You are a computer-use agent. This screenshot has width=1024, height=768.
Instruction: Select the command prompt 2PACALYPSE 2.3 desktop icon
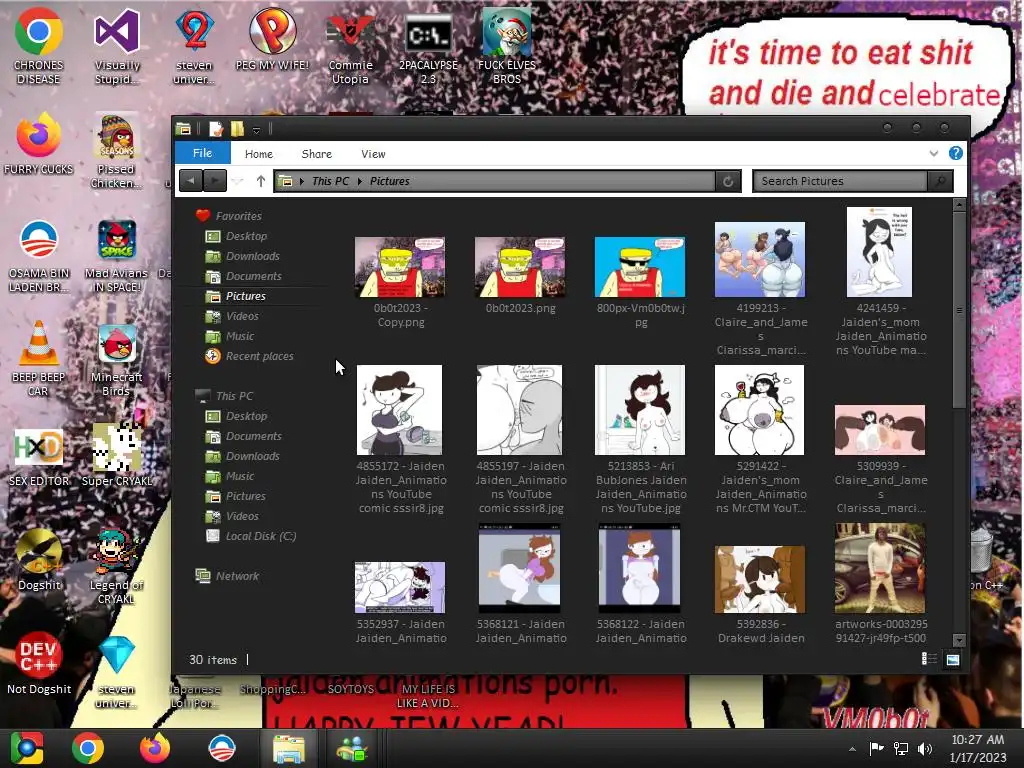428,49
